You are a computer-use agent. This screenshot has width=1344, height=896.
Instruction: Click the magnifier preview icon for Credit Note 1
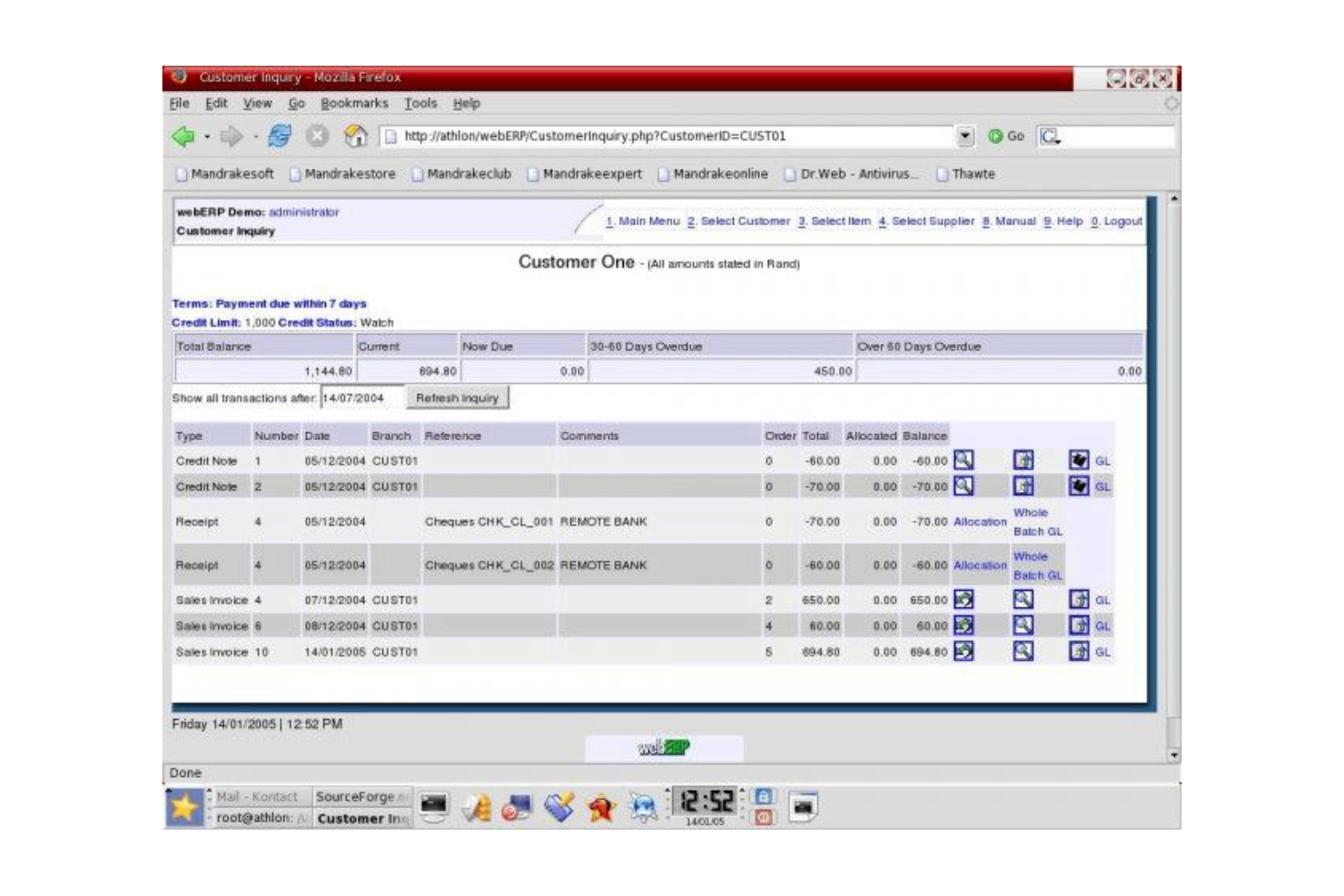click(x=964, y=460)
